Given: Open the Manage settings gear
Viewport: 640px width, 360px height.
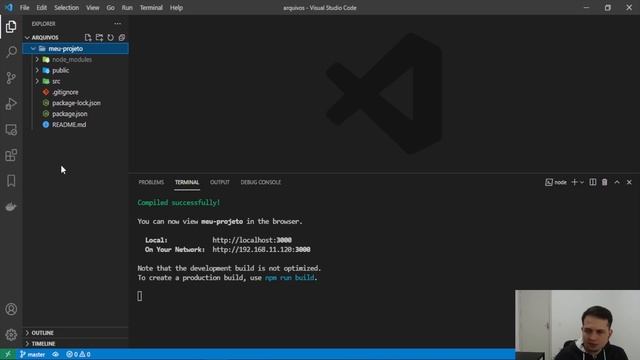Looking at the screenshot, I should (x=11, y=335).
